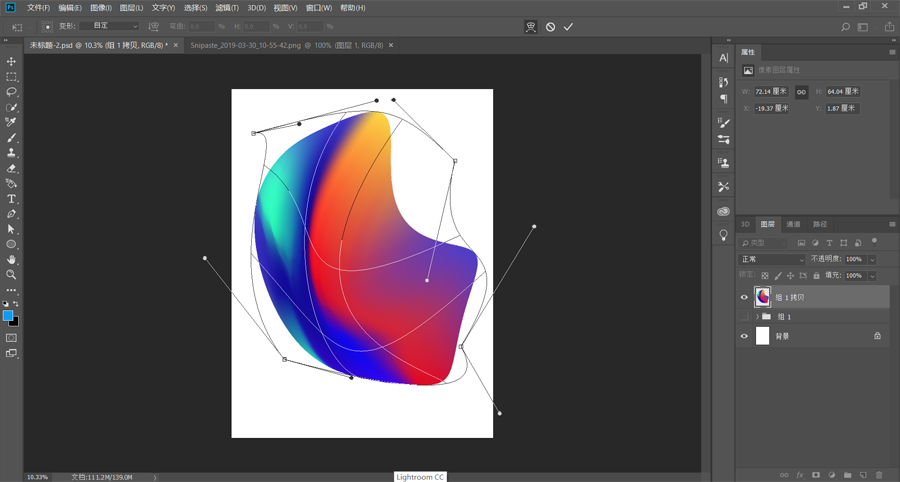
Task: Show the 组 1 group layer
Action: point(744,317)
